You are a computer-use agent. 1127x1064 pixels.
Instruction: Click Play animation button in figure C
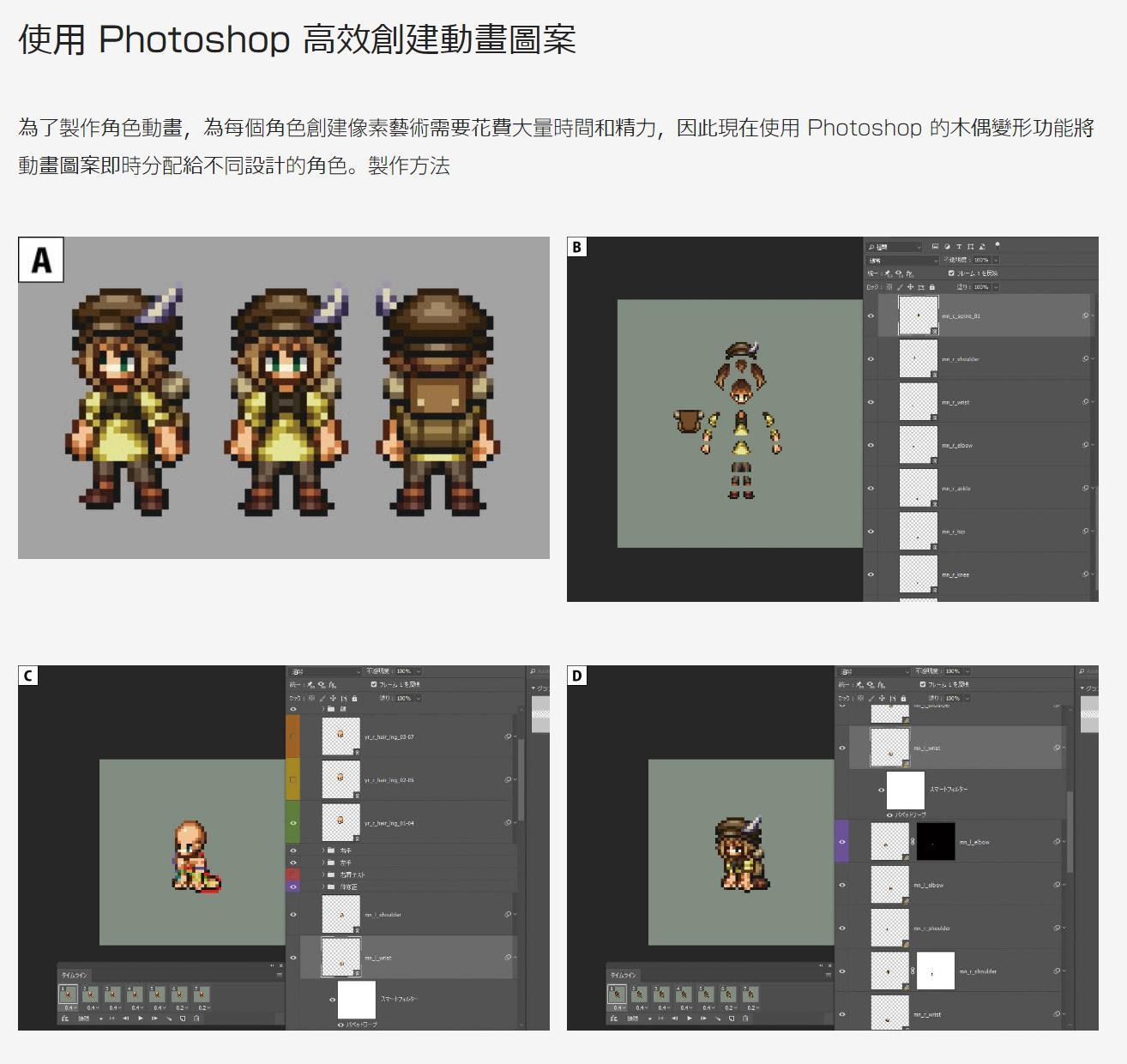141,1019
